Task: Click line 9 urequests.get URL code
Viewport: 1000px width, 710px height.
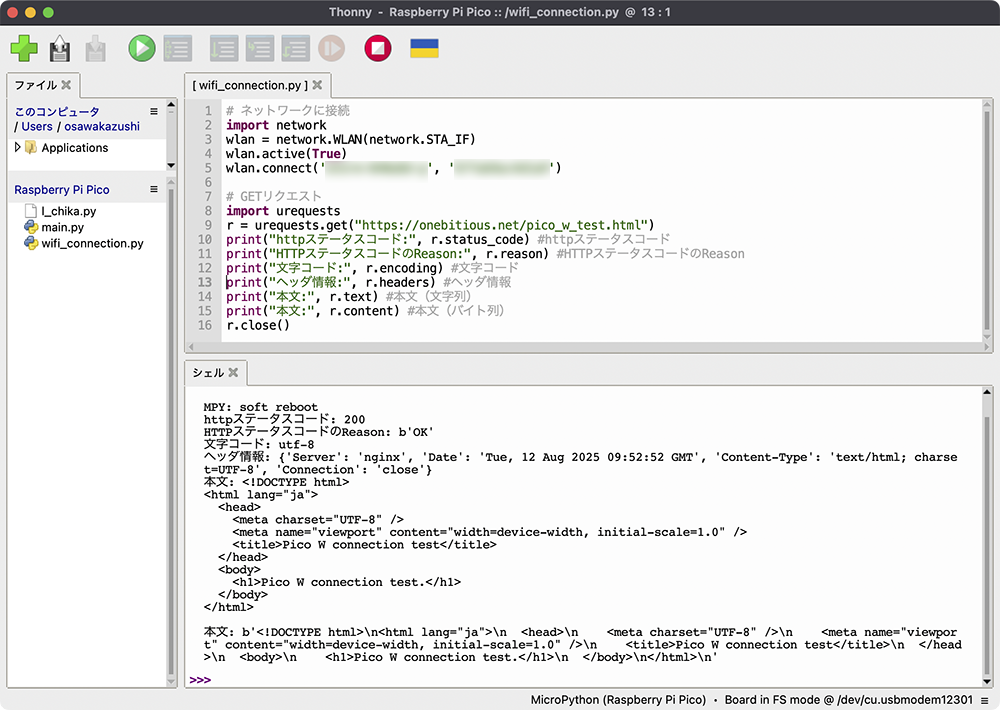Action: (x=440, y=225)
